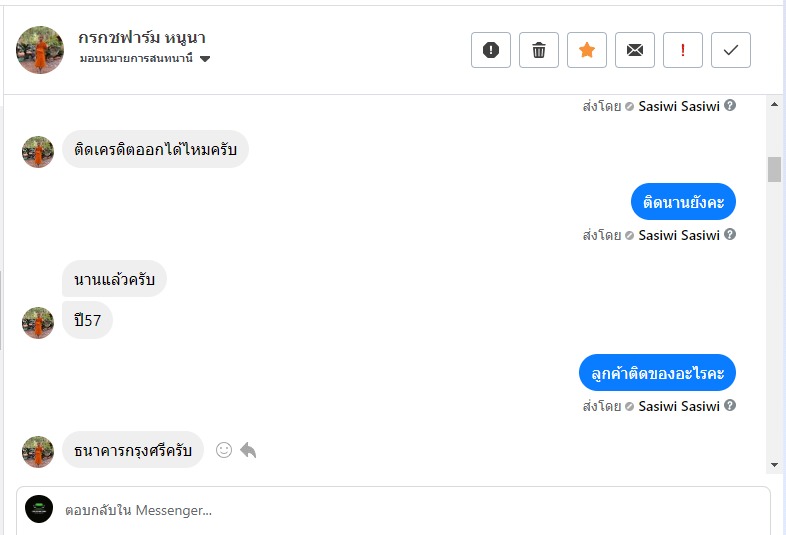Mark conversation unread with envelope icon

(x=635, y=50)
